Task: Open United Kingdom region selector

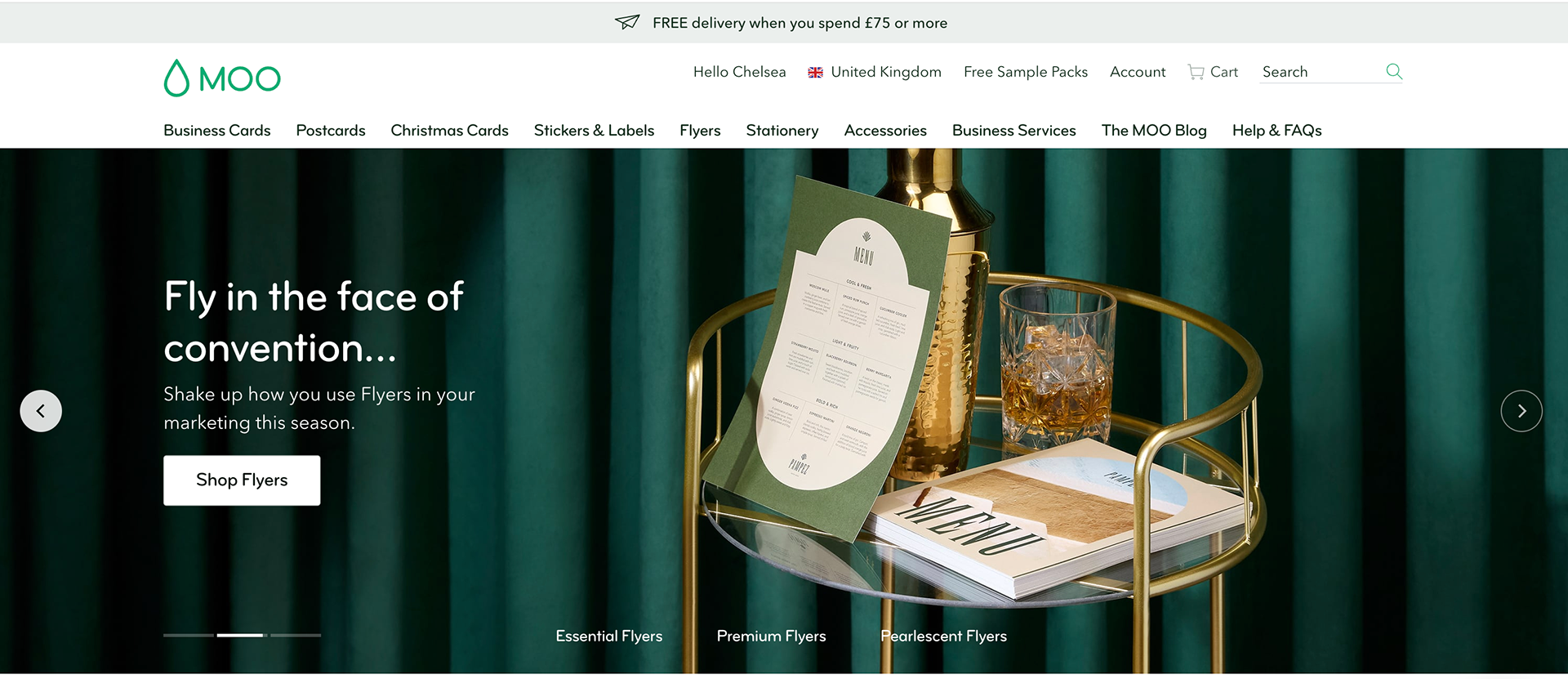Action: click(875, 72)
